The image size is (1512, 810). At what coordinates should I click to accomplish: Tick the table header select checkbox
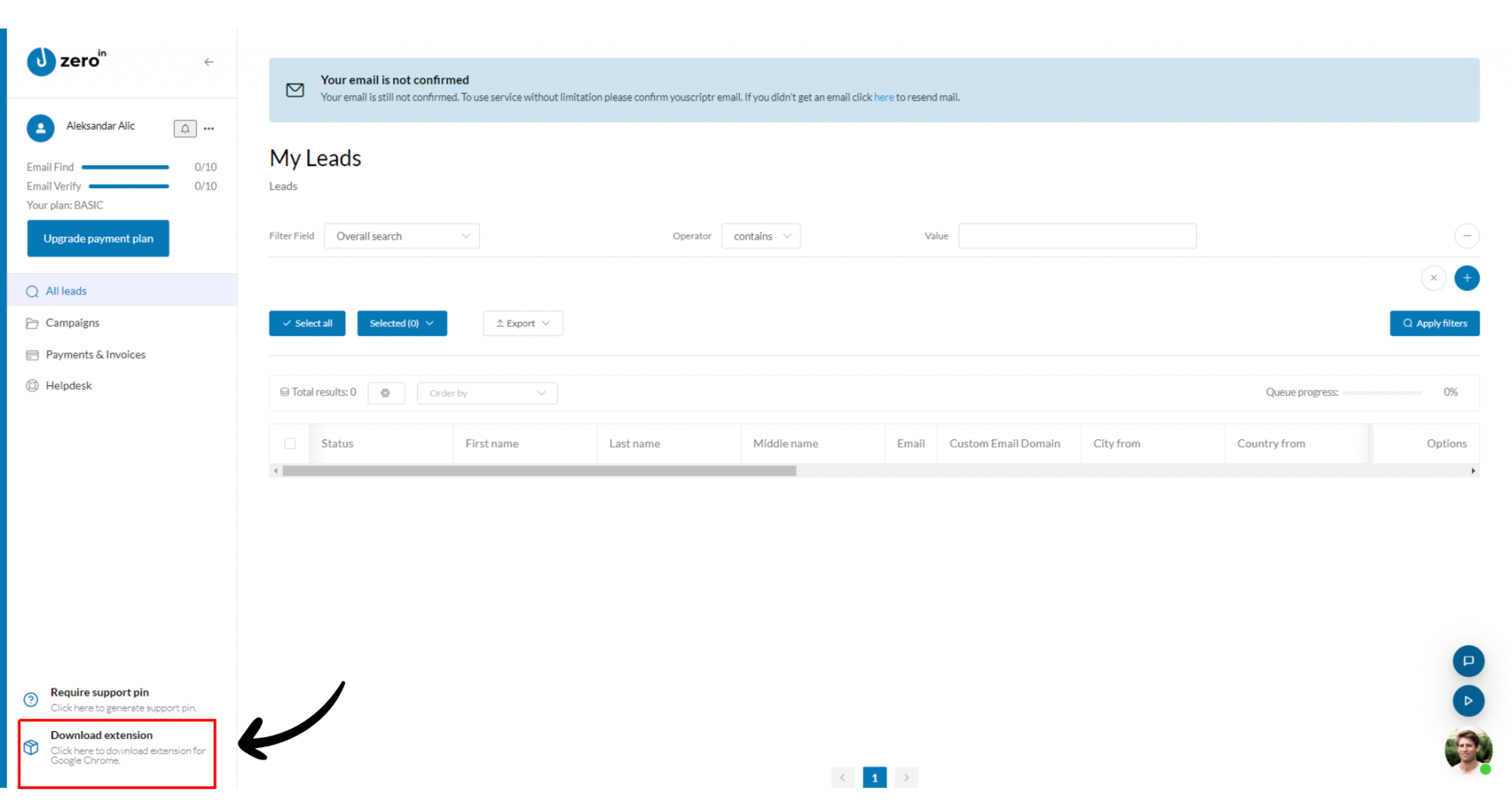tap(290, 444)
